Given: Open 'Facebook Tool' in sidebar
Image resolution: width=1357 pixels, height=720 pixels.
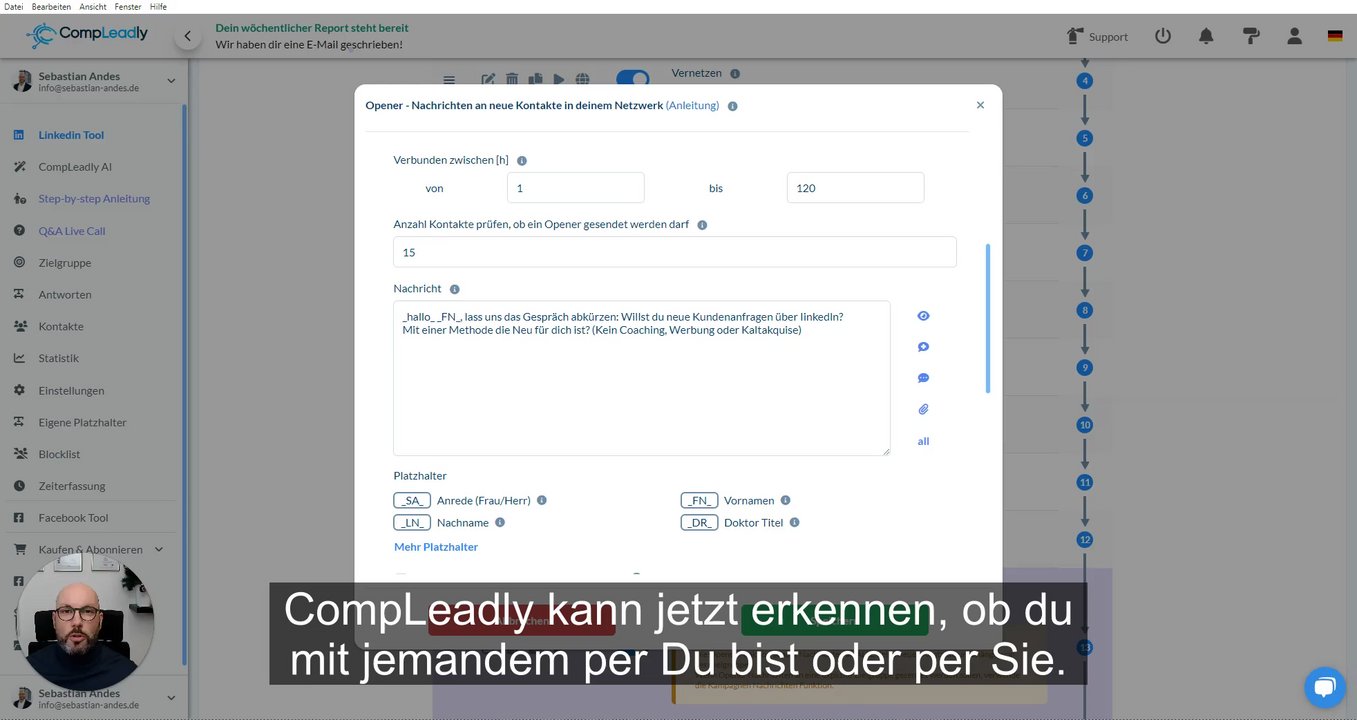Looking at the screenshot, I should (73, 518).
